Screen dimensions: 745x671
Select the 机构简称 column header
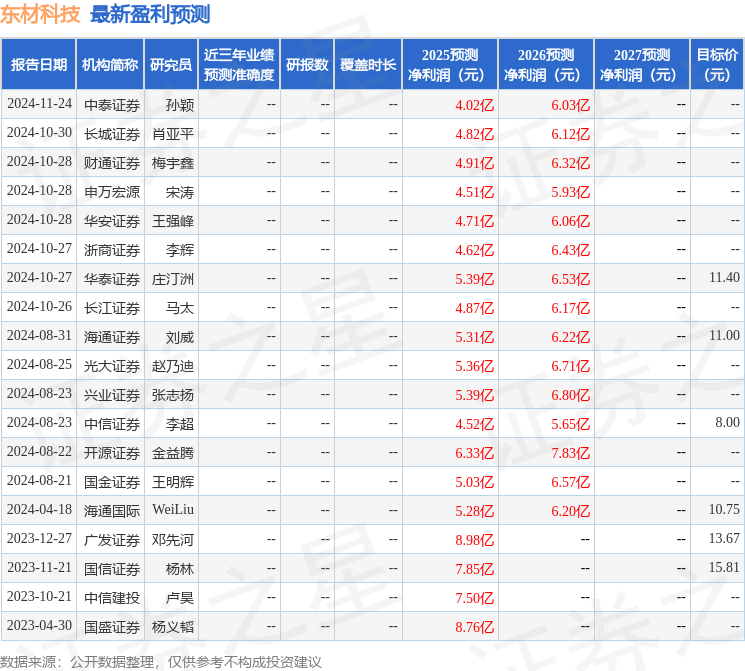tap(110, 65)
